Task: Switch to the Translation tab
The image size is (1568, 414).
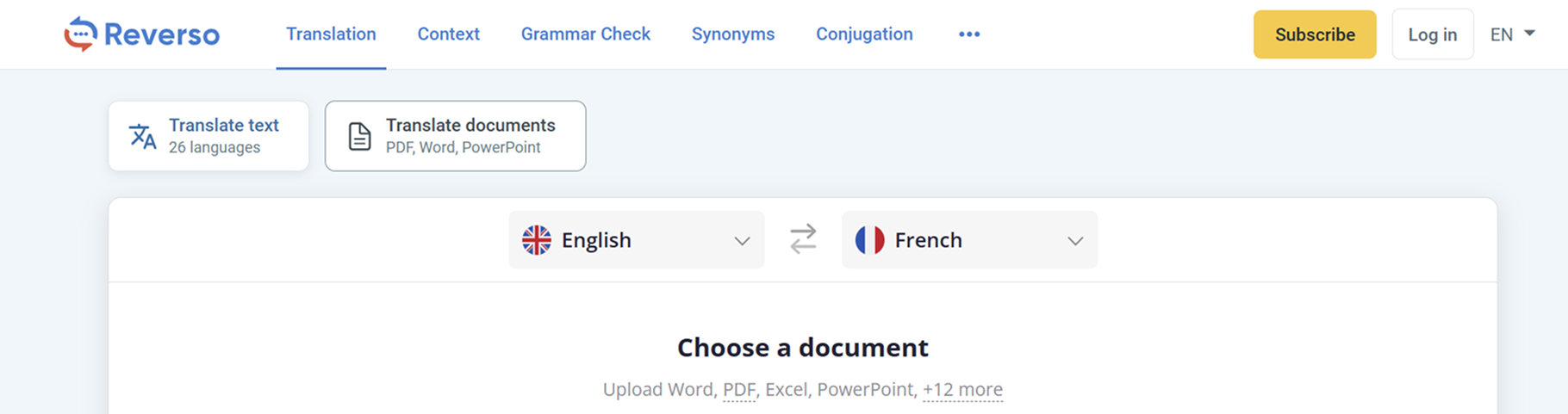Action: click(x=331, y=34)
